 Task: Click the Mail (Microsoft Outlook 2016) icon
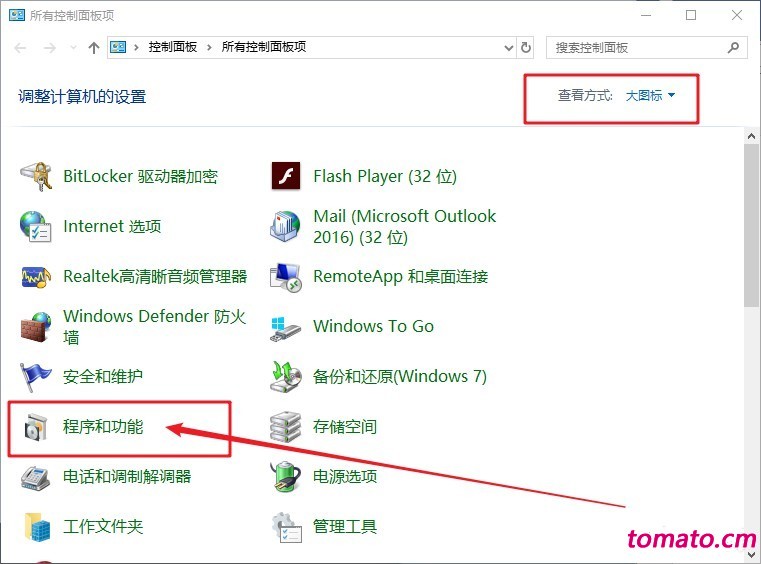pyautogui.click(x=285, y=226)
